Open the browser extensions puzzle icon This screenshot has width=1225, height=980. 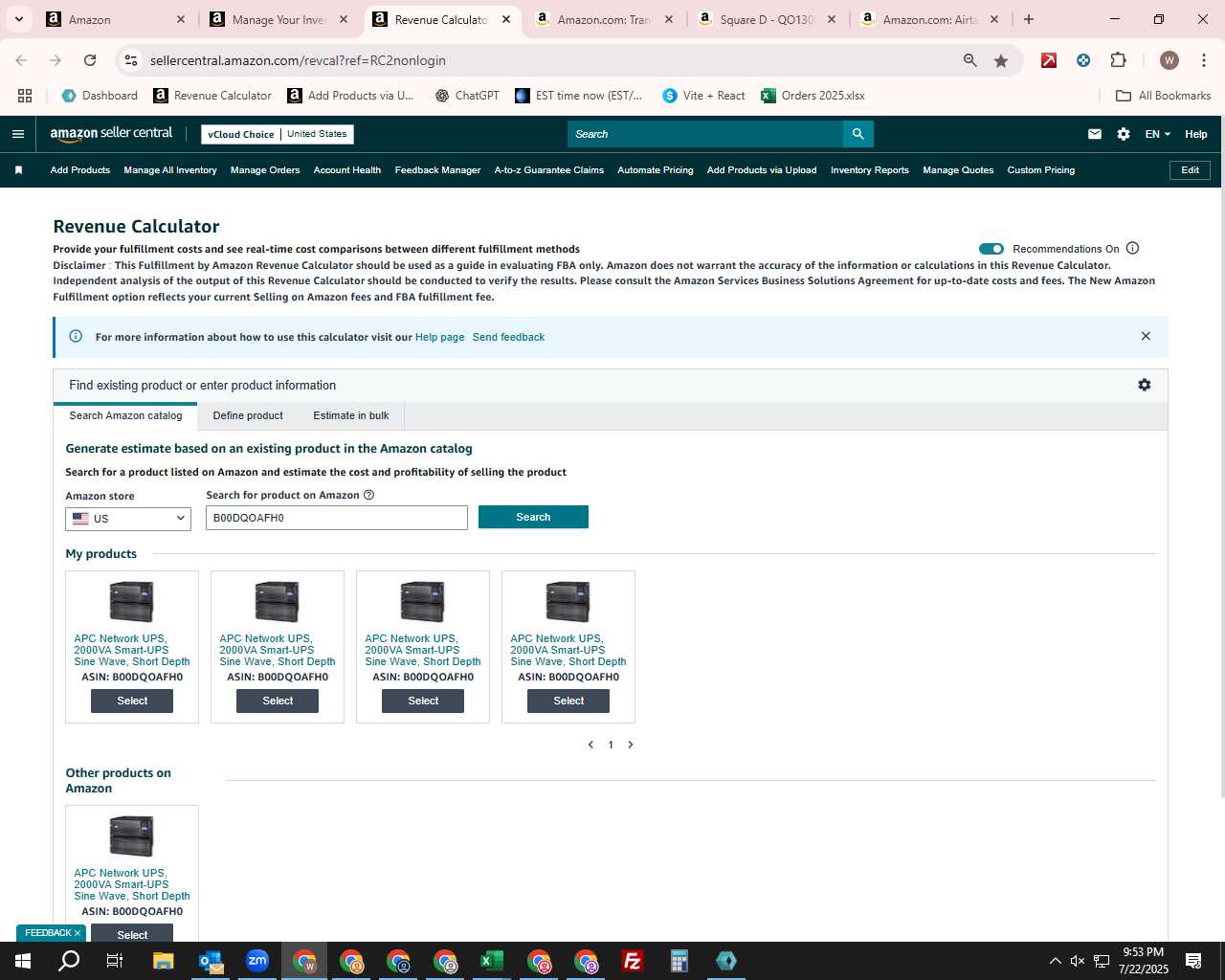click(1118, 60)
